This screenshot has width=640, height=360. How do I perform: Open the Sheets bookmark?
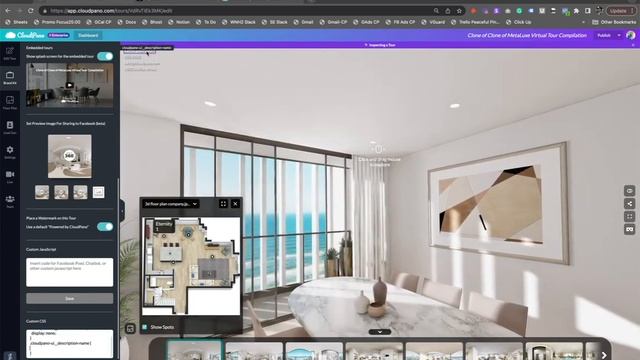click(17, 22)
